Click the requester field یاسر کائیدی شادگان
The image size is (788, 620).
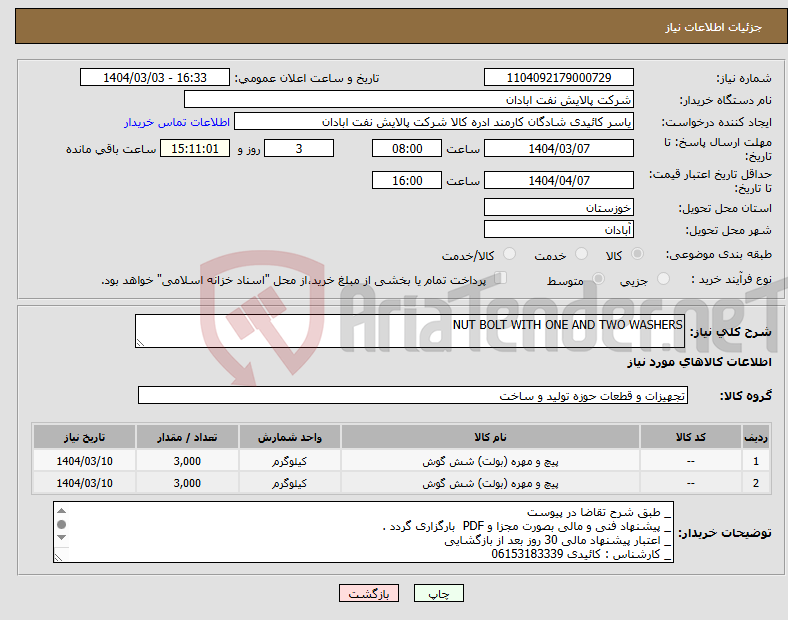[434, 122]
